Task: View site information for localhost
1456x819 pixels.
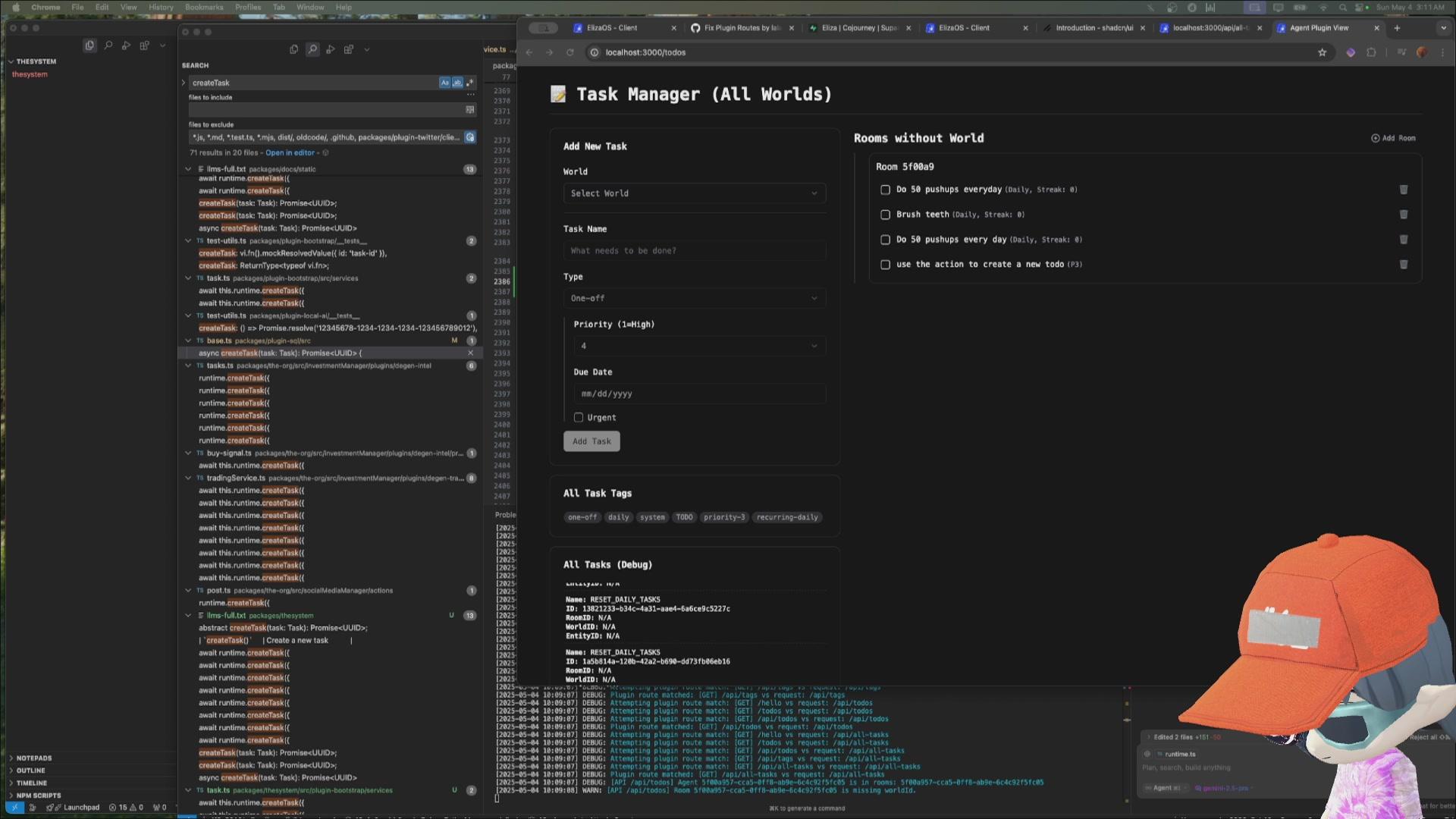Action: pyautogui.click(x=595, y=52)
